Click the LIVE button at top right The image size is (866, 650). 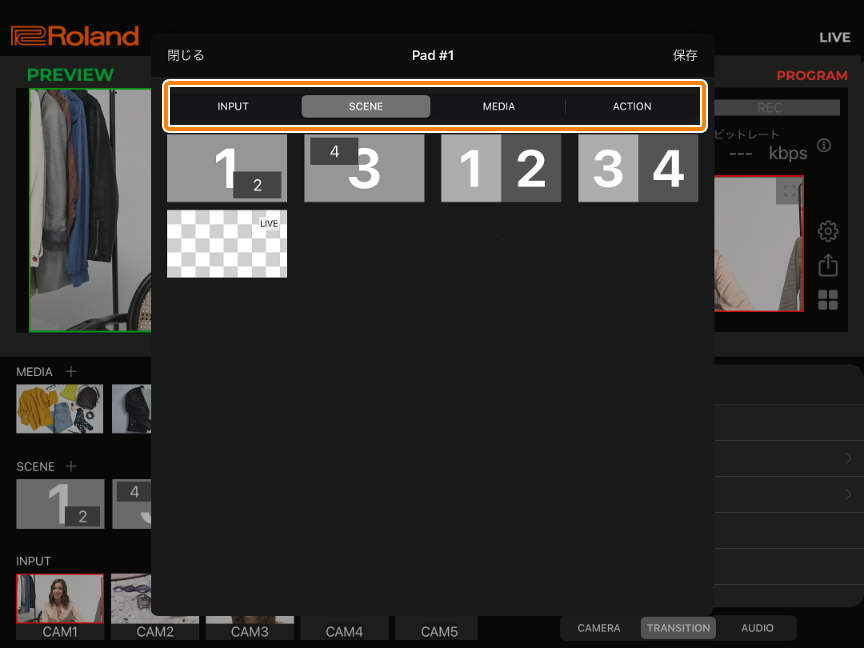coord(835,37)
